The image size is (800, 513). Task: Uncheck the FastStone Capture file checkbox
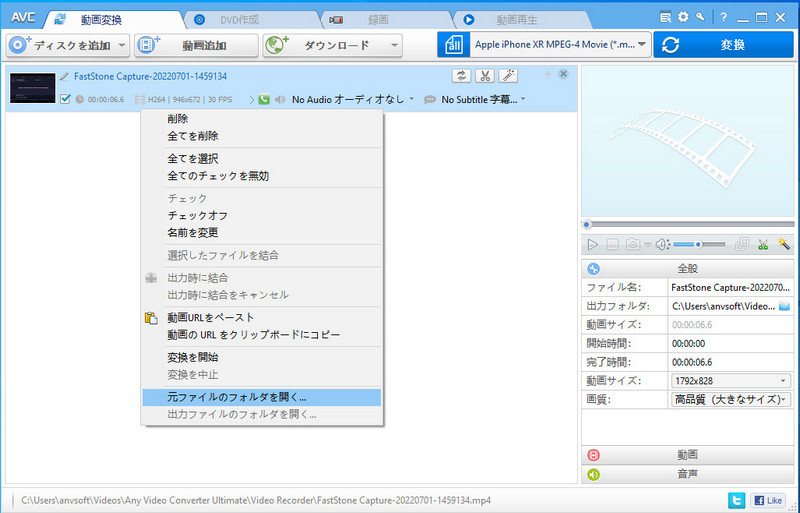[65, 99]
